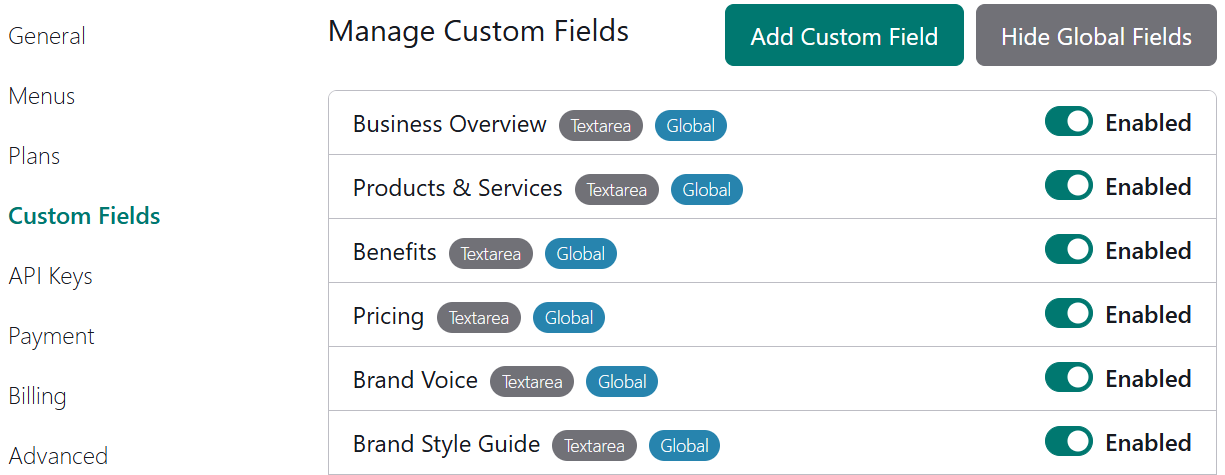Disable the Pricing custom field toggle
Viewport: 1225px width, 475px height.
[1068, 315]
